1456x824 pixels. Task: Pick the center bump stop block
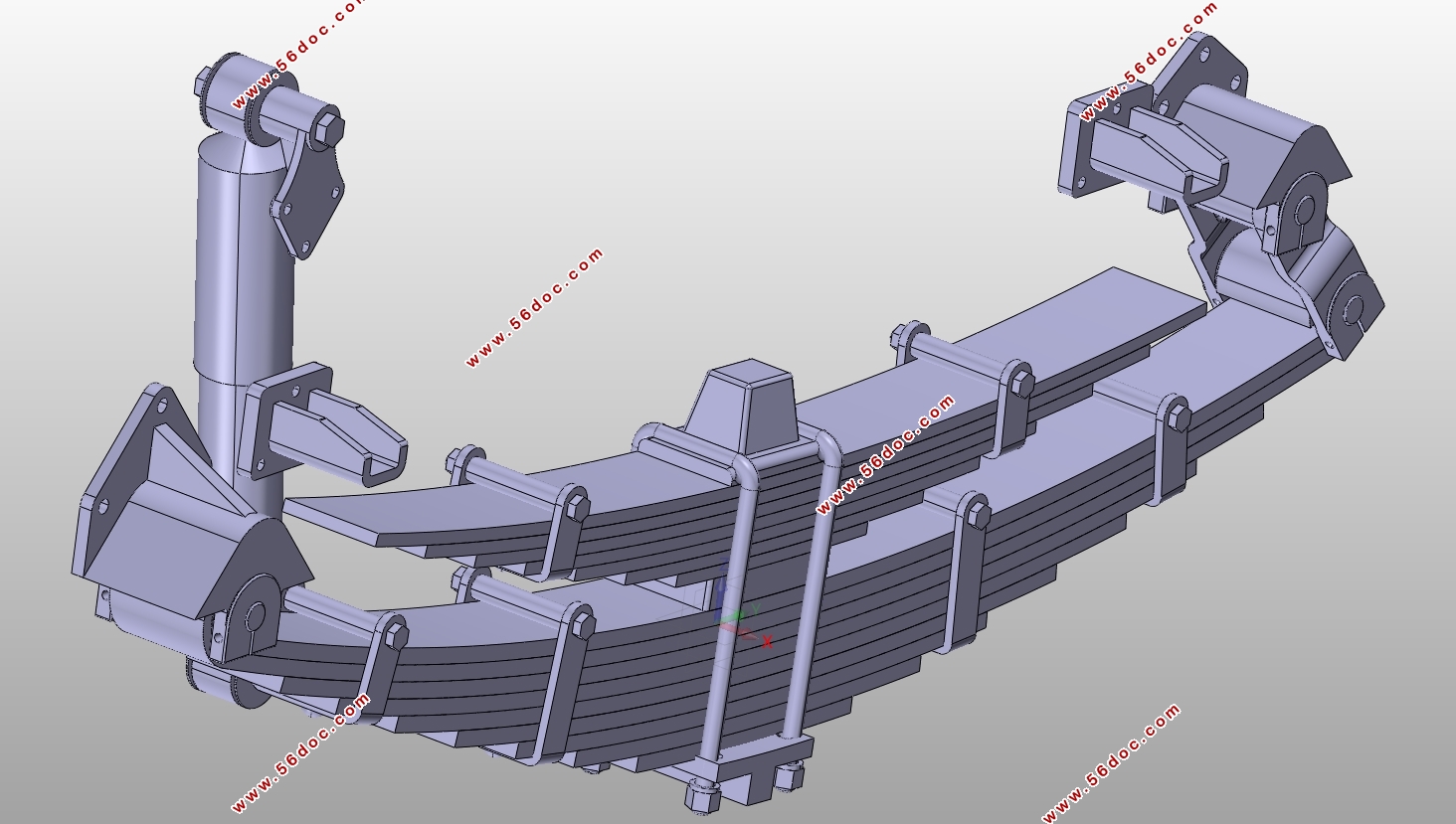pyautogui.click(x=750, y=406)
